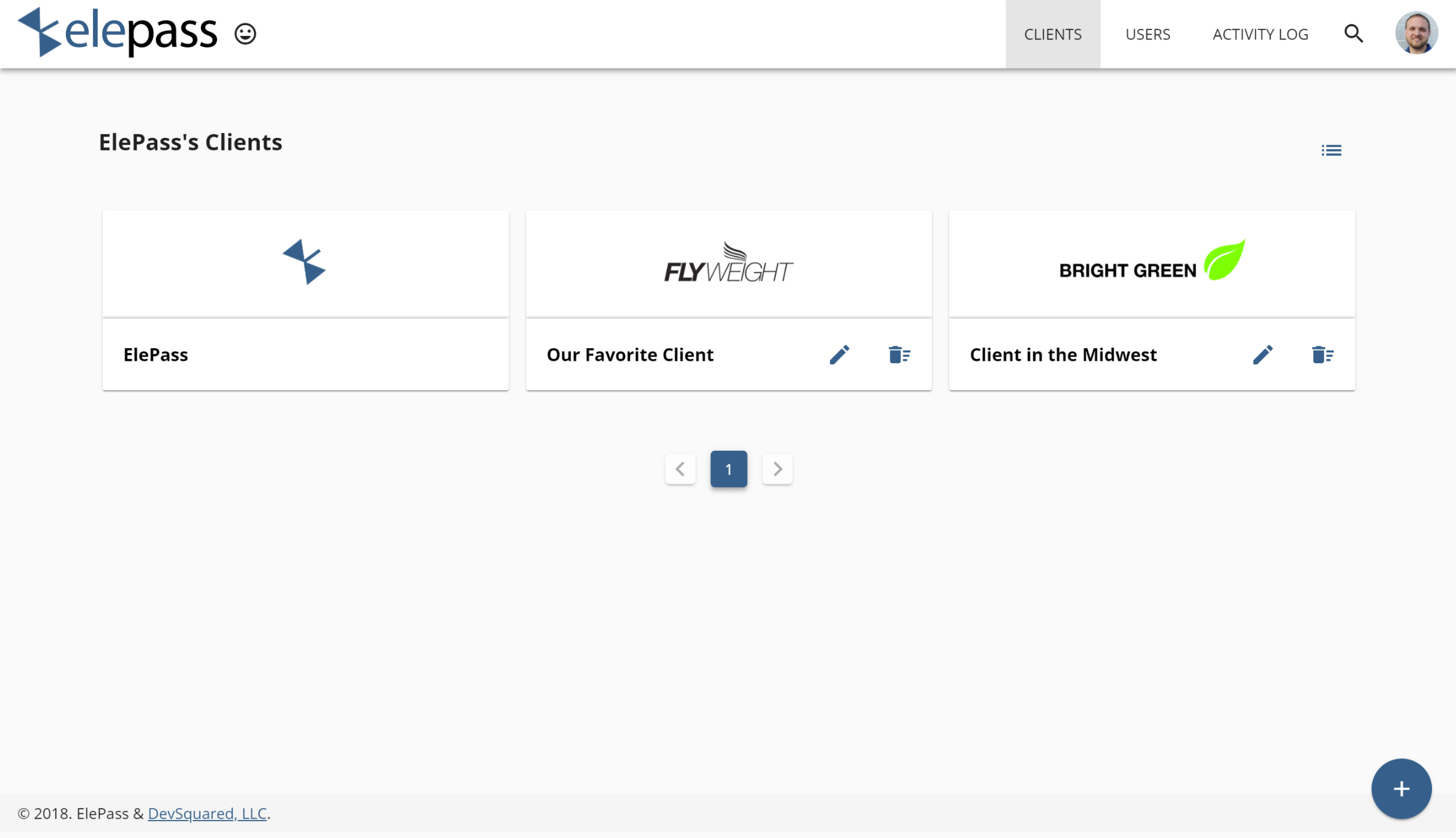Open the Bright Green logo thumbnail
Image resolution: width=1456 pixels, height=838 pixels.
point(1151,264)
